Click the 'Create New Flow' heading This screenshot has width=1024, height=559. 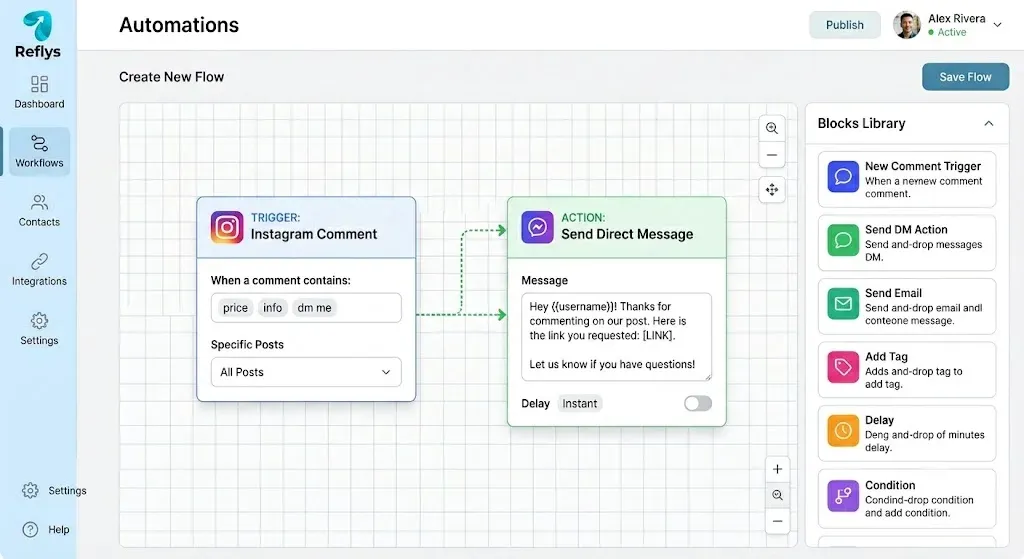click(x=171, y=77)
